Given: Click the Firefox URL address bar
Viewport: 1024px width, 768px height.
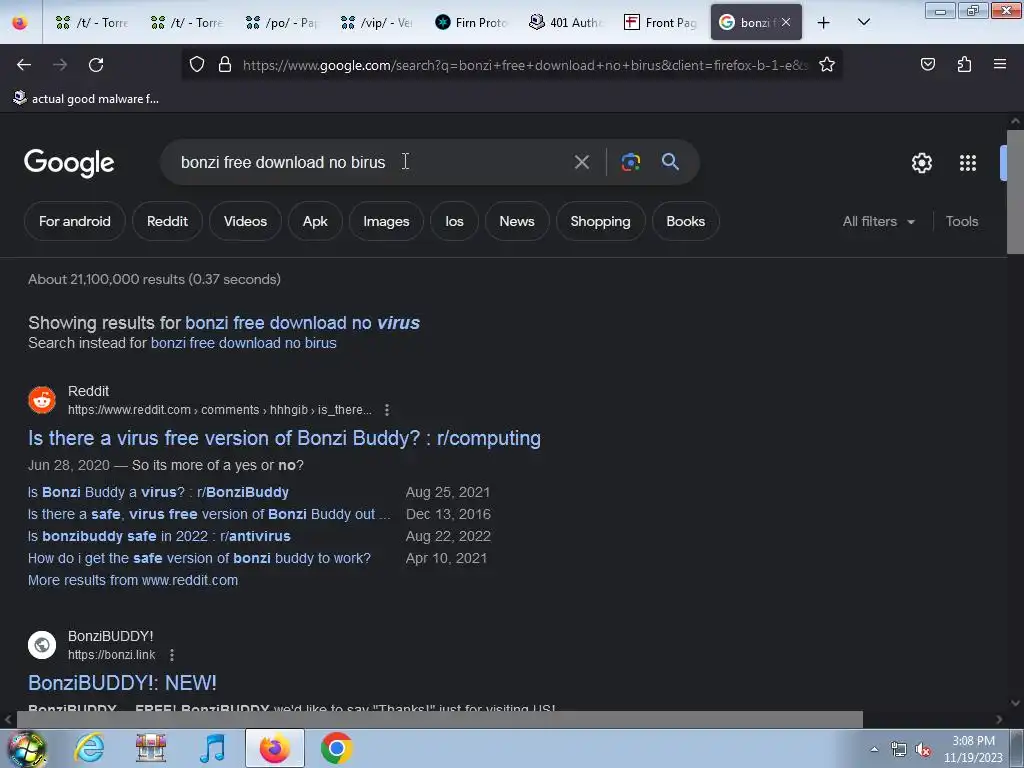Looking at the screenshot, I should 526,65.
